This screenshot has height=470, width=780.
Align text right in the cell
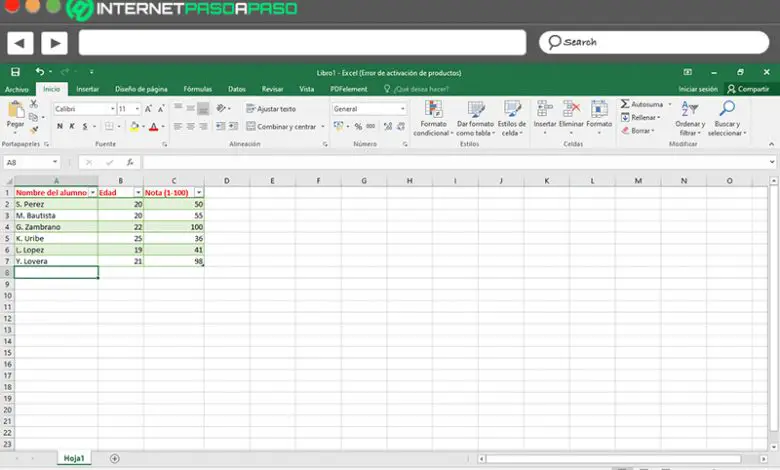(x=203, y=126)
